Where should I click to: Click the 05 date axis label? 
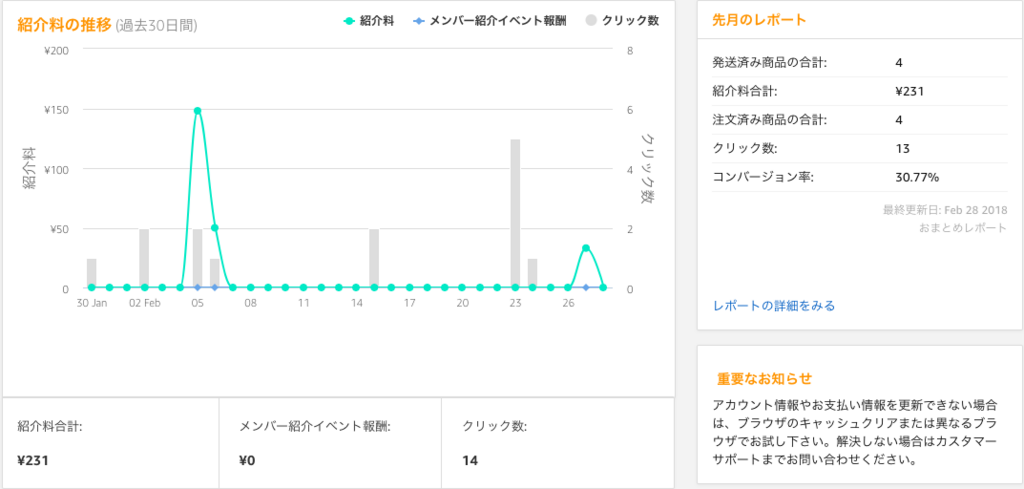(197, 304)
